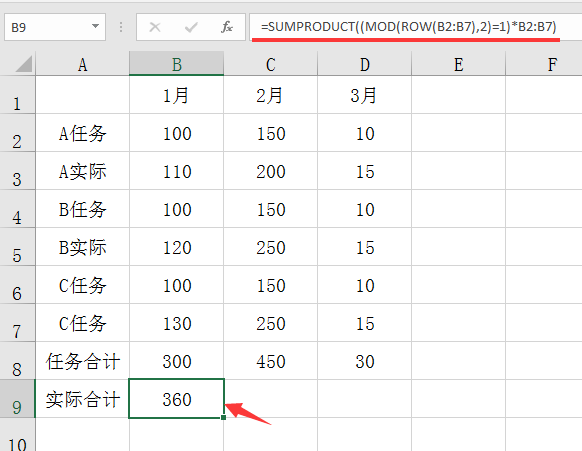Screen dimensions: 582x451
Task: Select row 5 header
Action: click(x=17, y=247)
